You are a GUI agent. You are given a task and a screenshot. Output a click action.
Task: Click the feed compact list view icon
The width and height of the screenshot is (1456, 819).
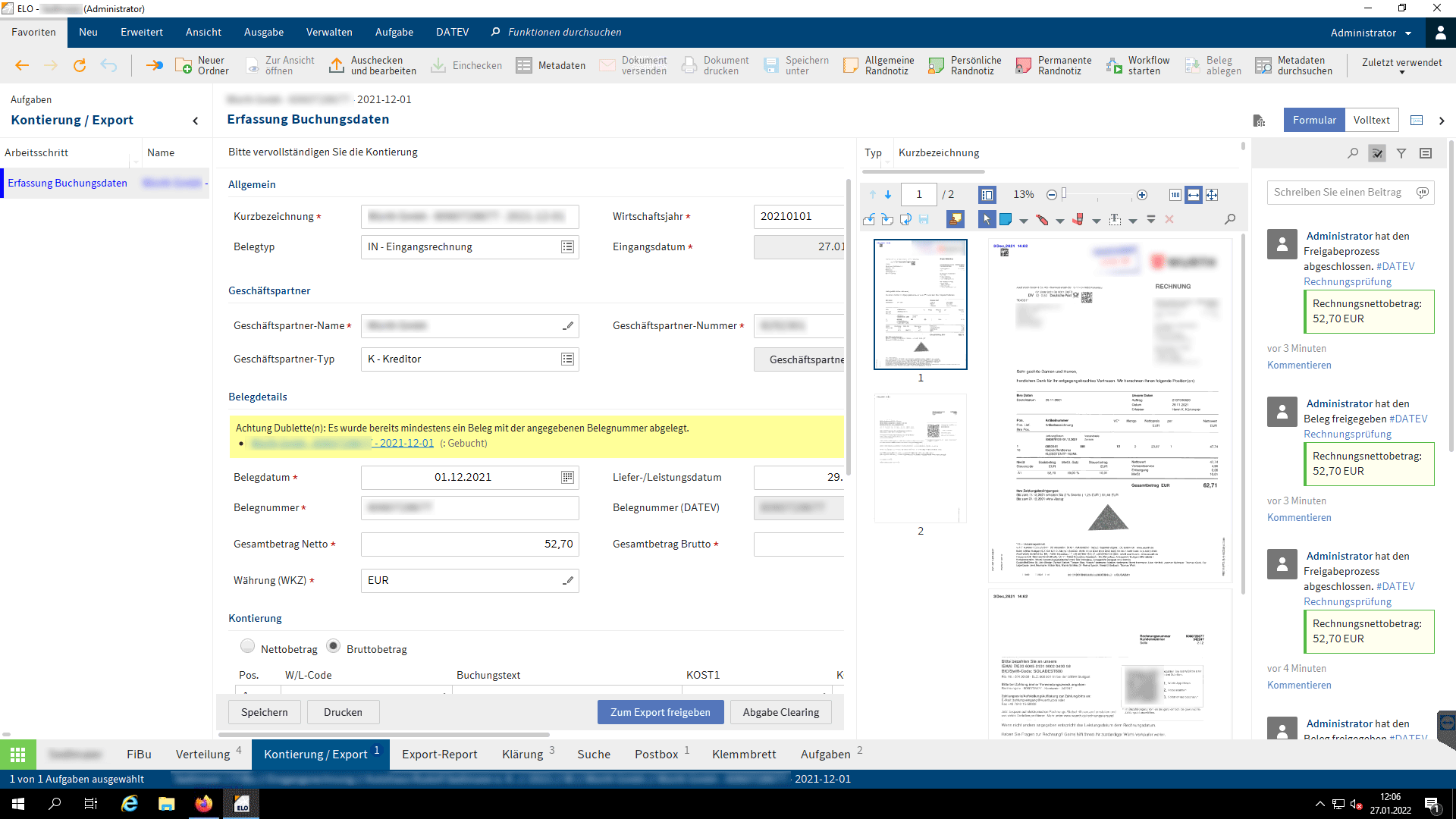point(1426,153)
